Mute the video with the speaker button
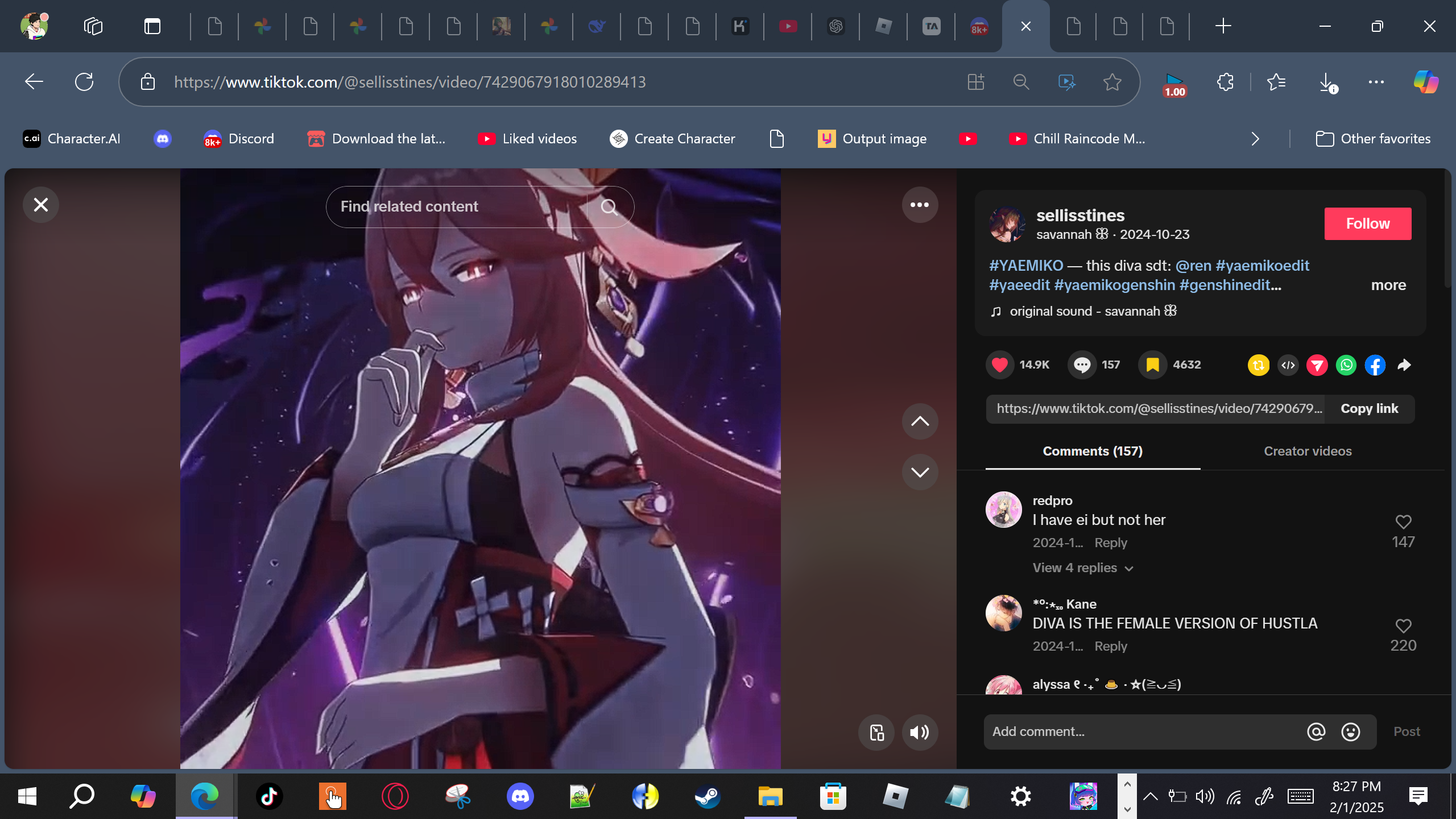Image resolution: width=1456 pixels, height=819 pixels. (919, 733)
